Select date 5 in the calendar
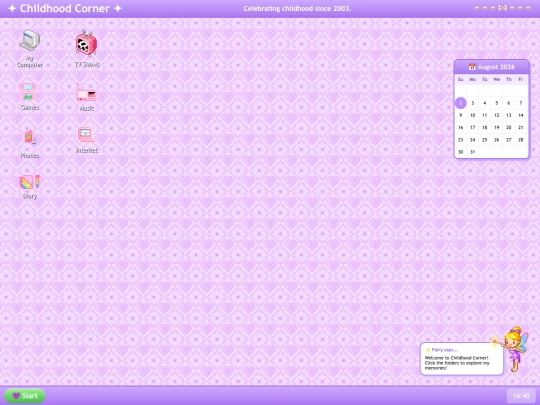 click(x=497, y=103)
